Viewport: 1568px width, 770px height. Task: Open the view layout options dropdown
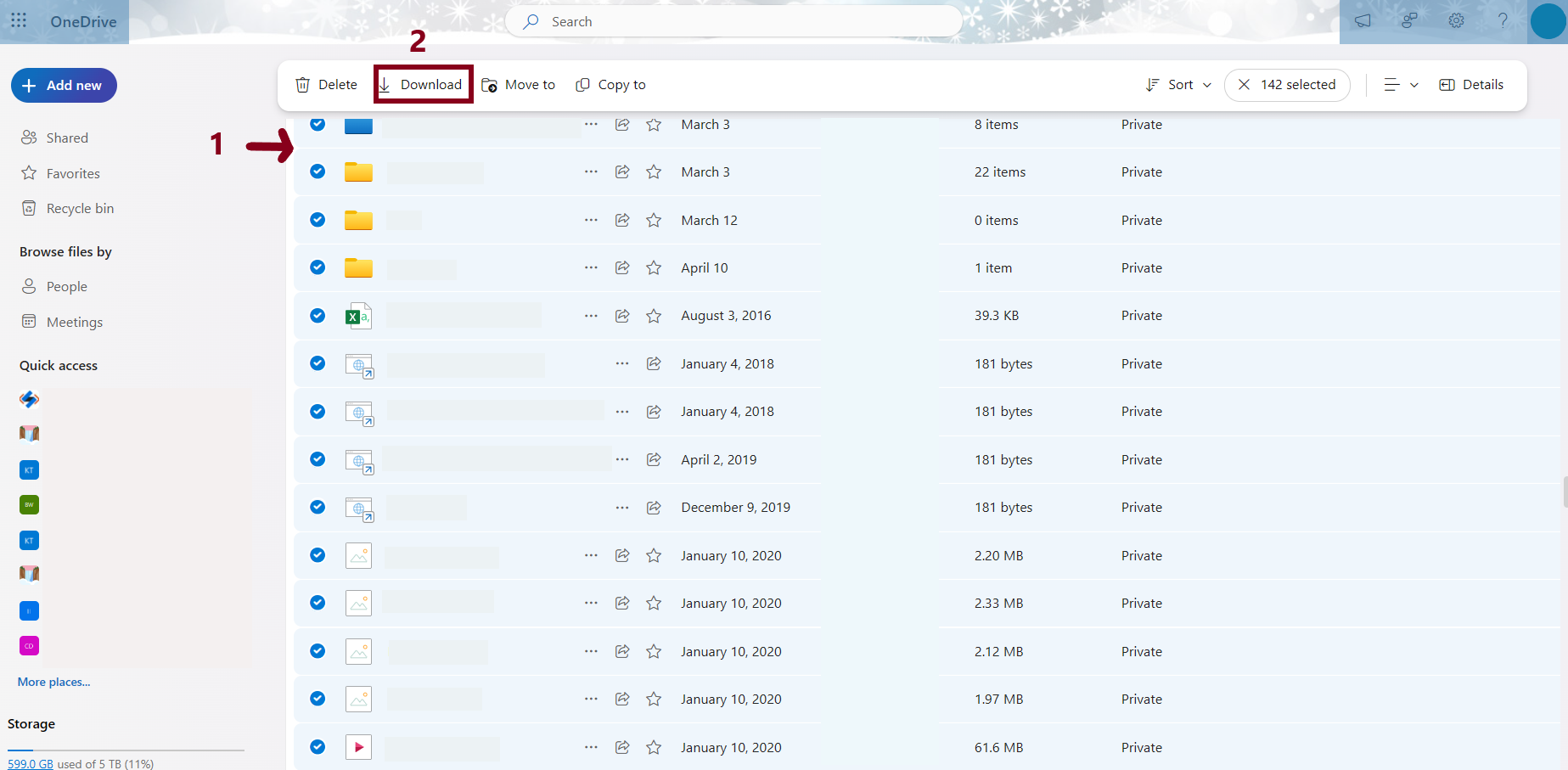(x=1401, y=85)
